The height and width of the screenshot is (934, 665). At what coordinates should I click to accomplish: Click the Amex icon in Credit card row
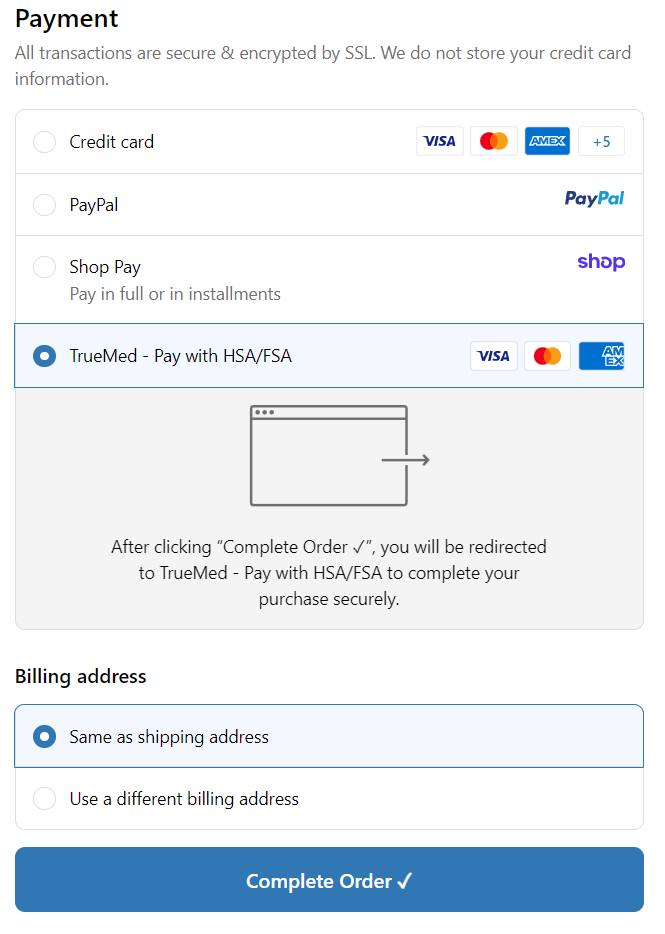tap(547, 142)
